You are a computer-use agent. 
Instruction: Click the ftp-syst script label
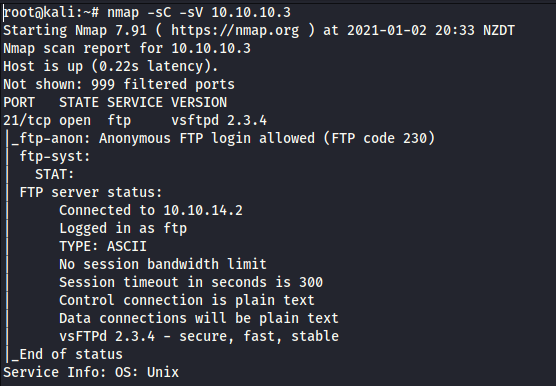[55, 156]
